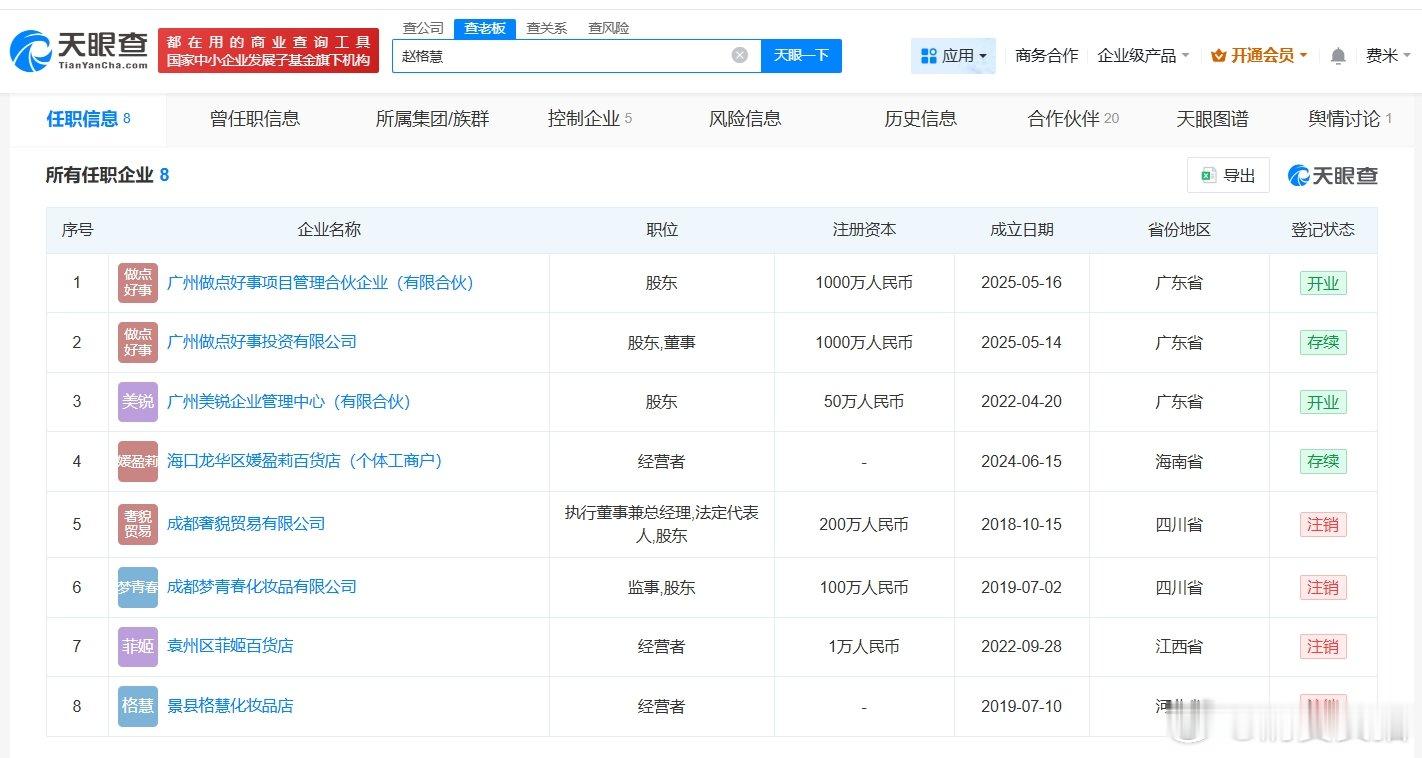Screen dimensions: 1422x758
Task: Click the 格慧 company logo
Action: coord(138,706)
